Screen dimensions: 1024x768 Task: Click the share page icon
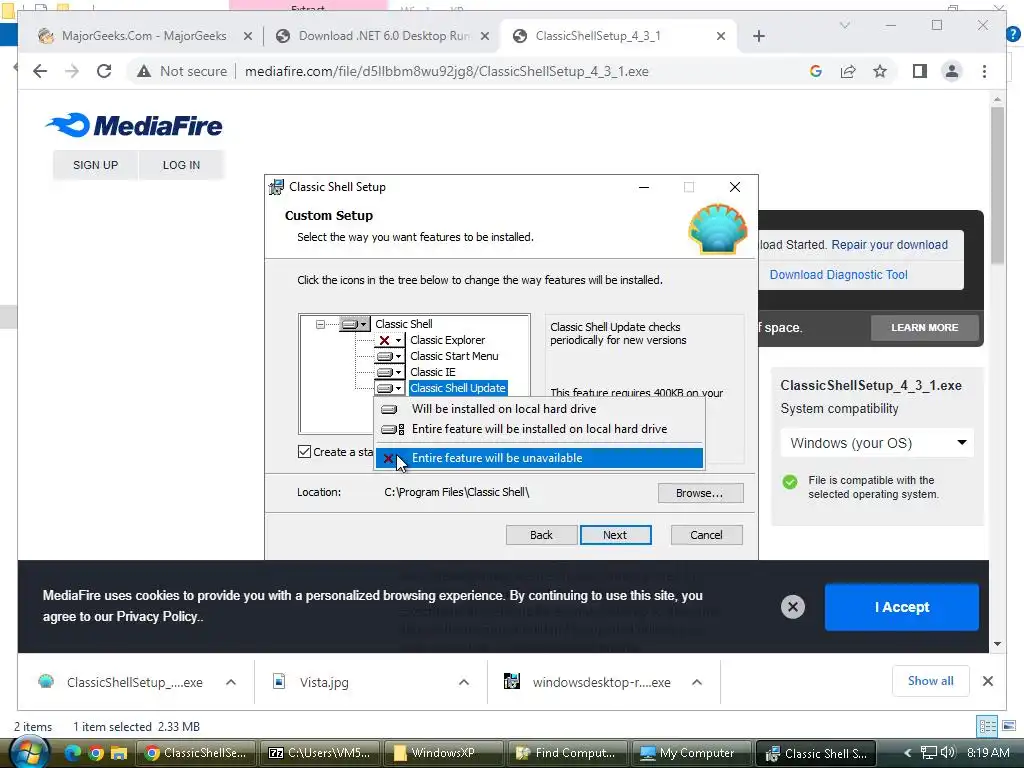coord(848,71)
